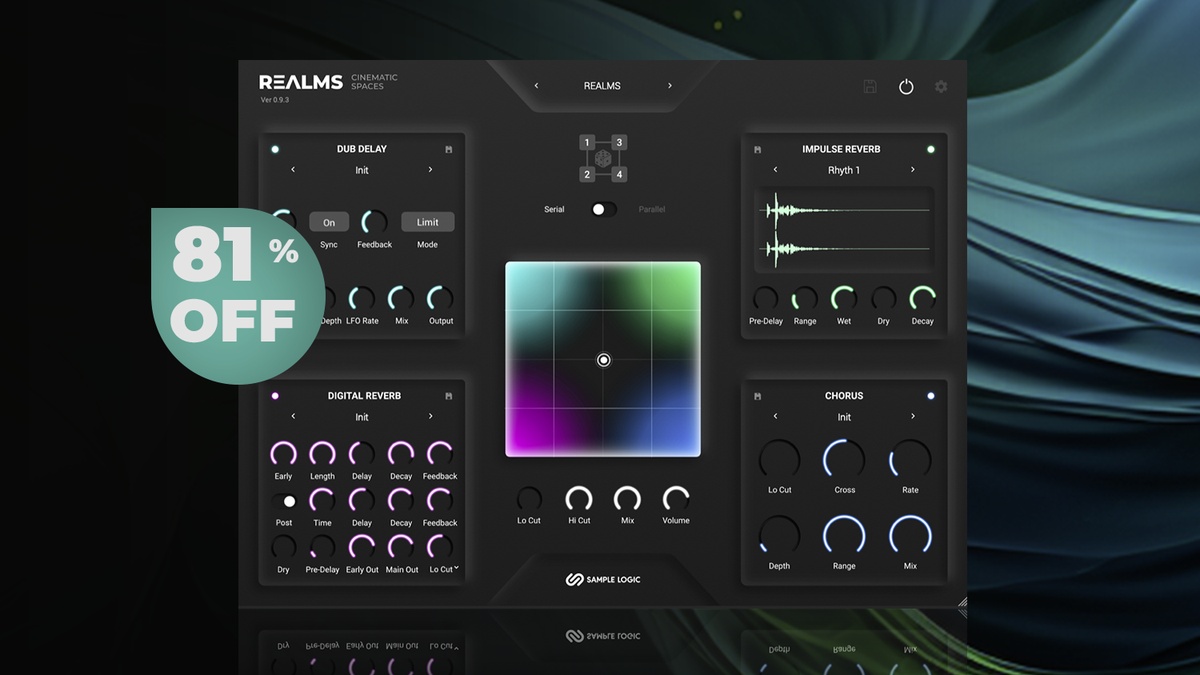Click the Dub Delay Mix knob
This screenshot has height=675, width=1200.
[x=401, y=298]
